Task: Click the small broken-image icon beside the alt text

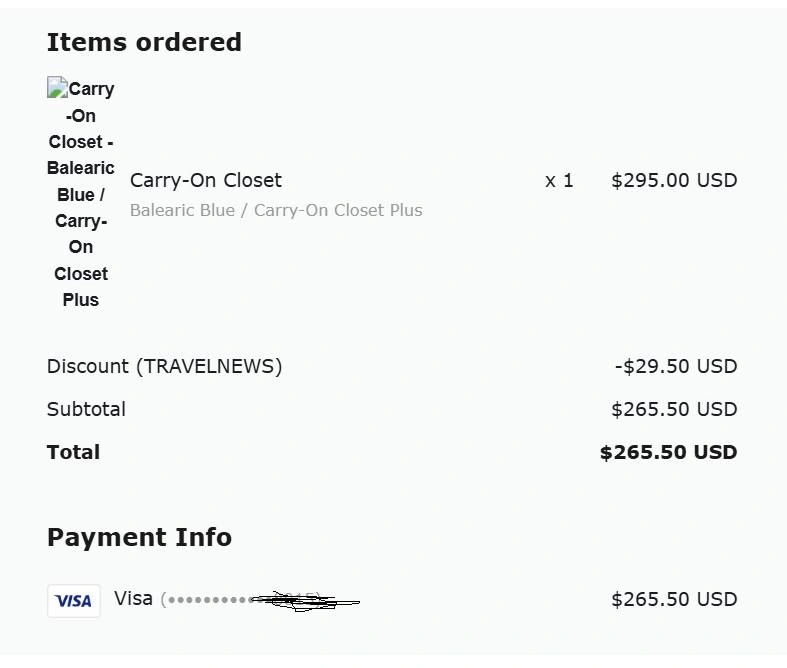Action: (x=56, y=88)
